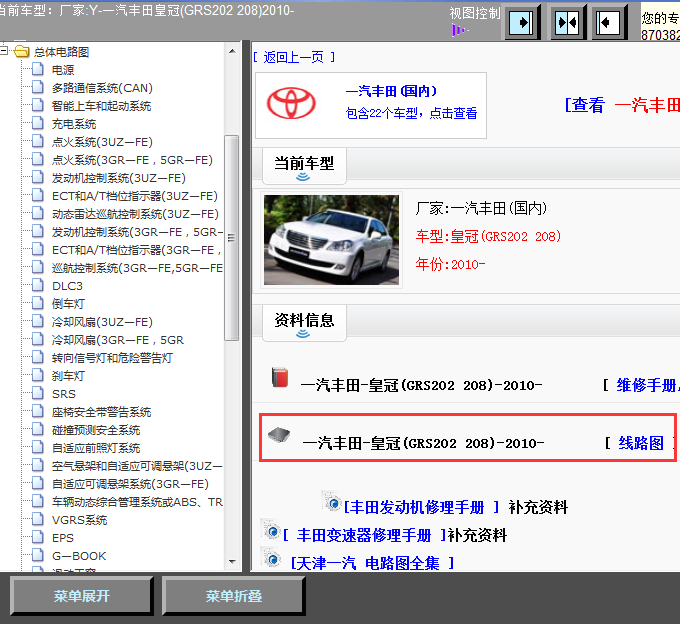Screen dimensions: 680x624
Task: Click the icon before 丰田变速器修理手册
Action: point(271,529)
